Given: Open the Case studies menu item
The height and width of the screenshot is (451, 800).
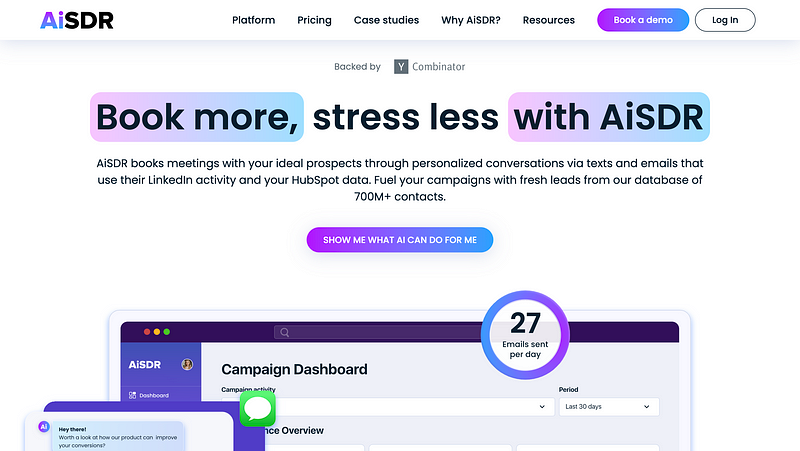Looking at the screenshot, I should pos(386,20).
